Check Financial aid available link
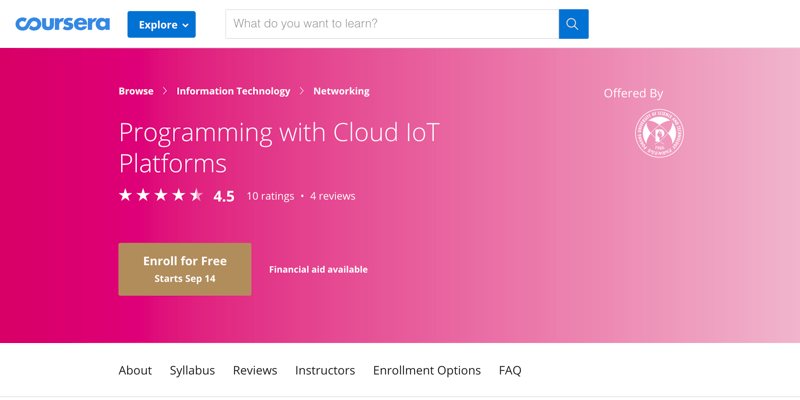The height and width of the screenshot is (400, 800). click(x=318, y=269)
